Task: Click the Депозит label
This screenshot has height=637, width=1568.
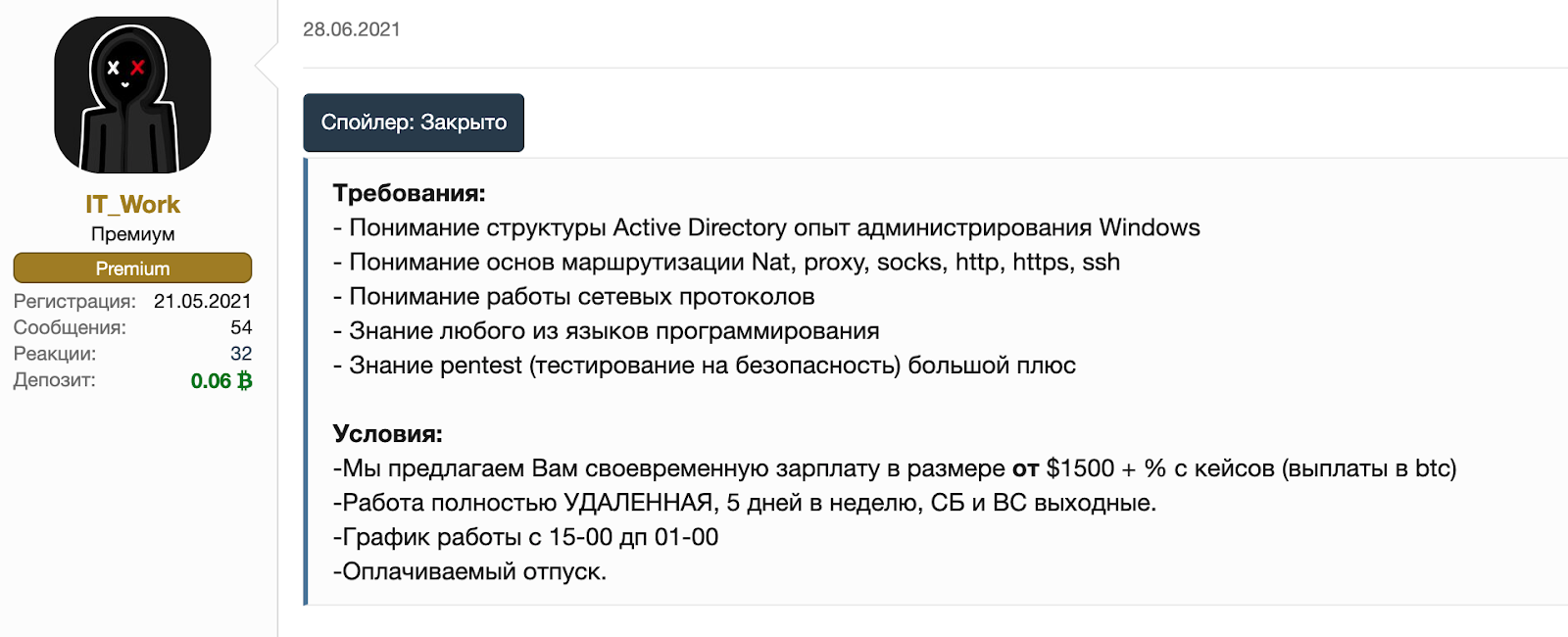Action: pyautogui.click(x=55, y=380)
